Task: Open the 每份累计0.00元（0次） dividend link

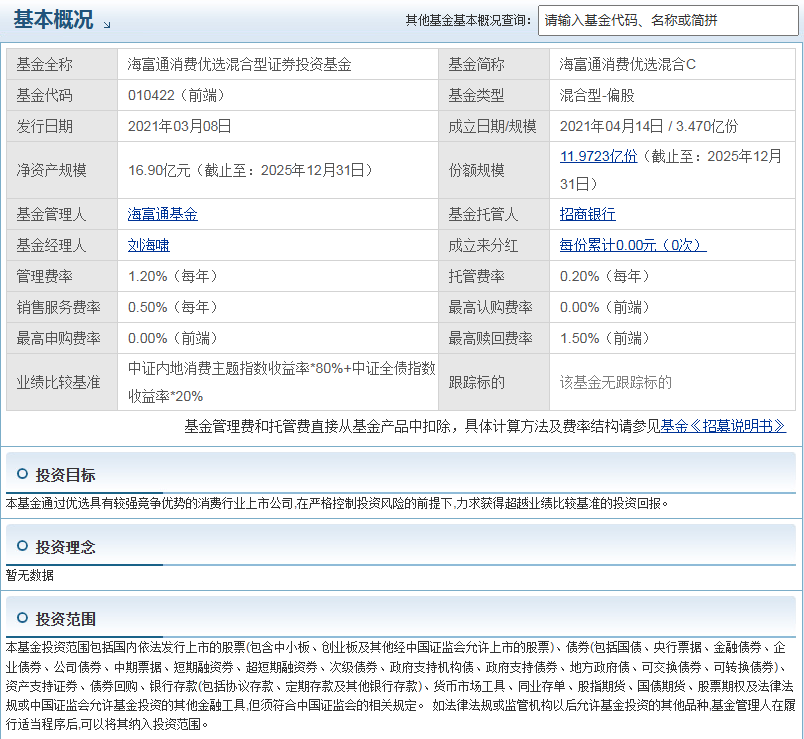Action: 633,245
